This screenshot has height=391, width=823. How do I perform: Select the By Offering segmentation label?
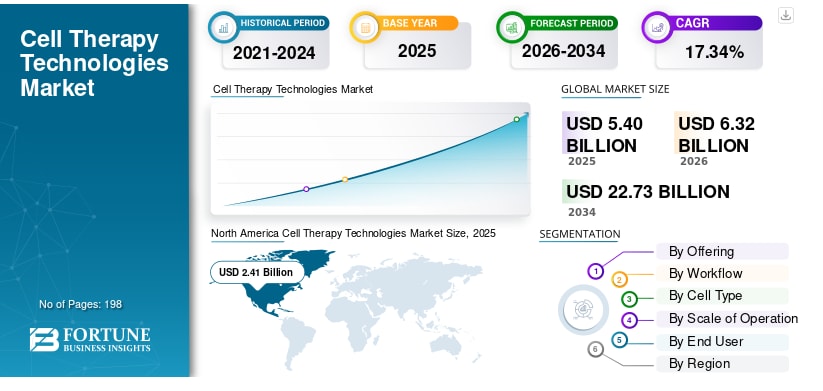pyautogui.click(x=701, y=251)
